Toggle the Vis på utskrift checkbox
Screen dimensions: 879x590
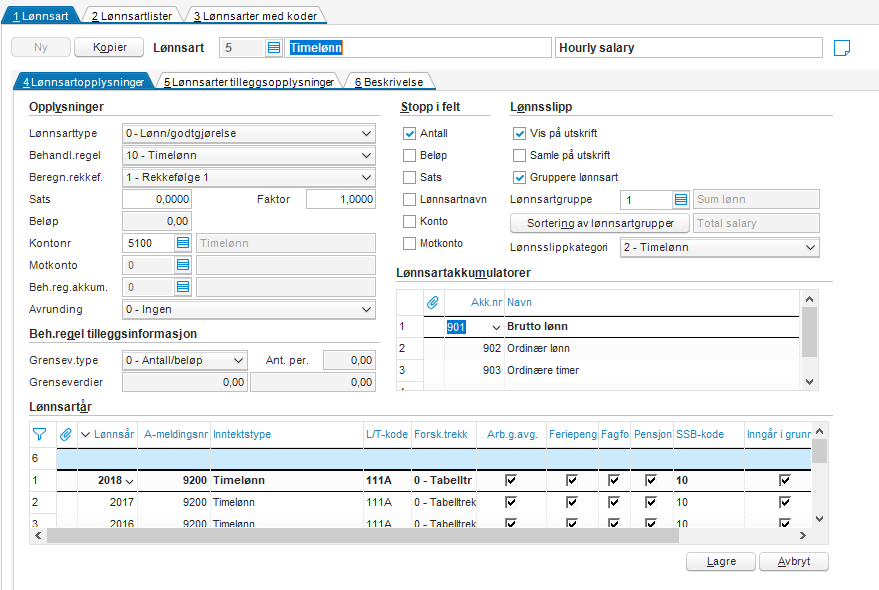[520, 133]
